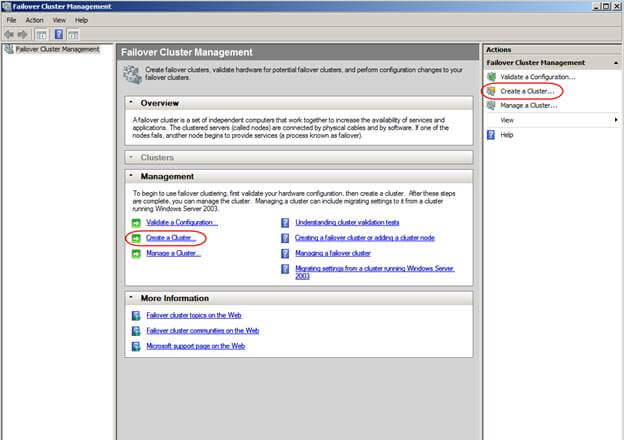
Task: Click Help text in the Actions pane
Action: tap(507, 135)
